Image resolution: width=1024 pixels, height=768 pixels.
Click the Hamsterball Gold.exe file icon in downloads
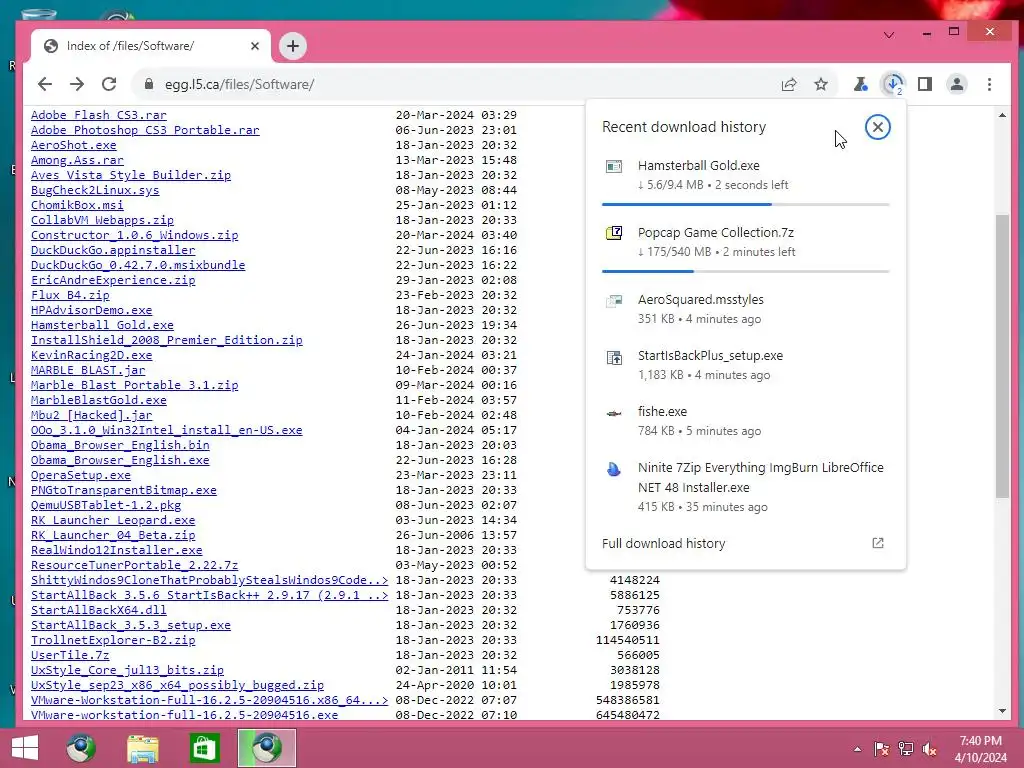click(x=614, y=167)
